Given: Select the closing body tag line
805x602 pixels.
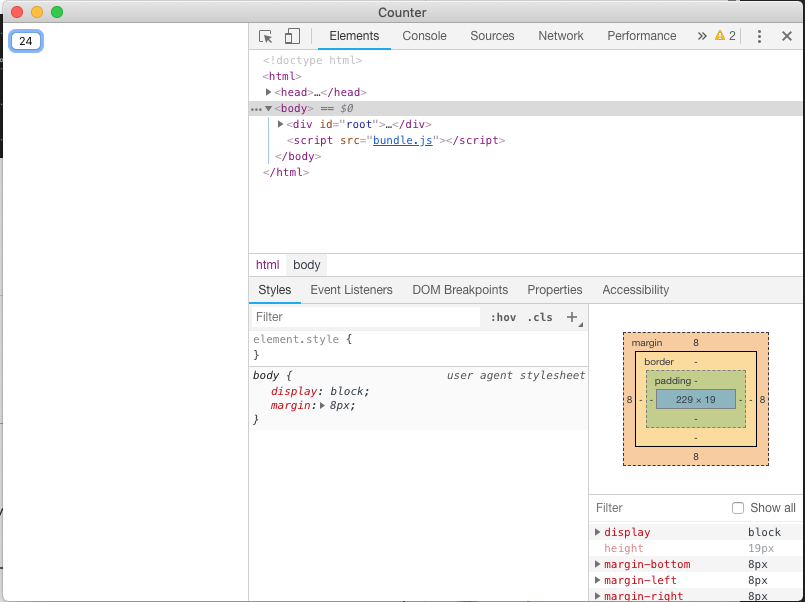Looking at the screenshot, I should [298, 156].
